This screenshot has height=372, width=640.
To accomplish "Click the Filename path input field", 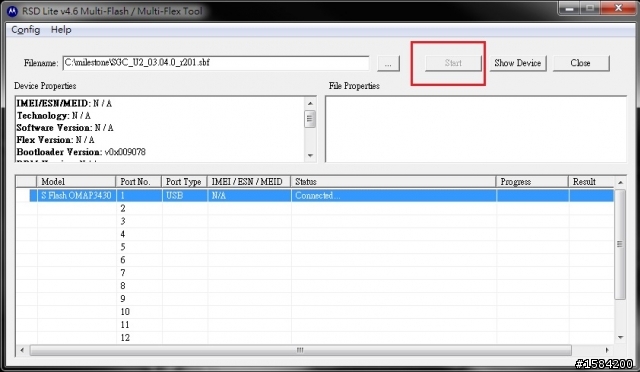I will pyautogui.click(x=216, y=63).
